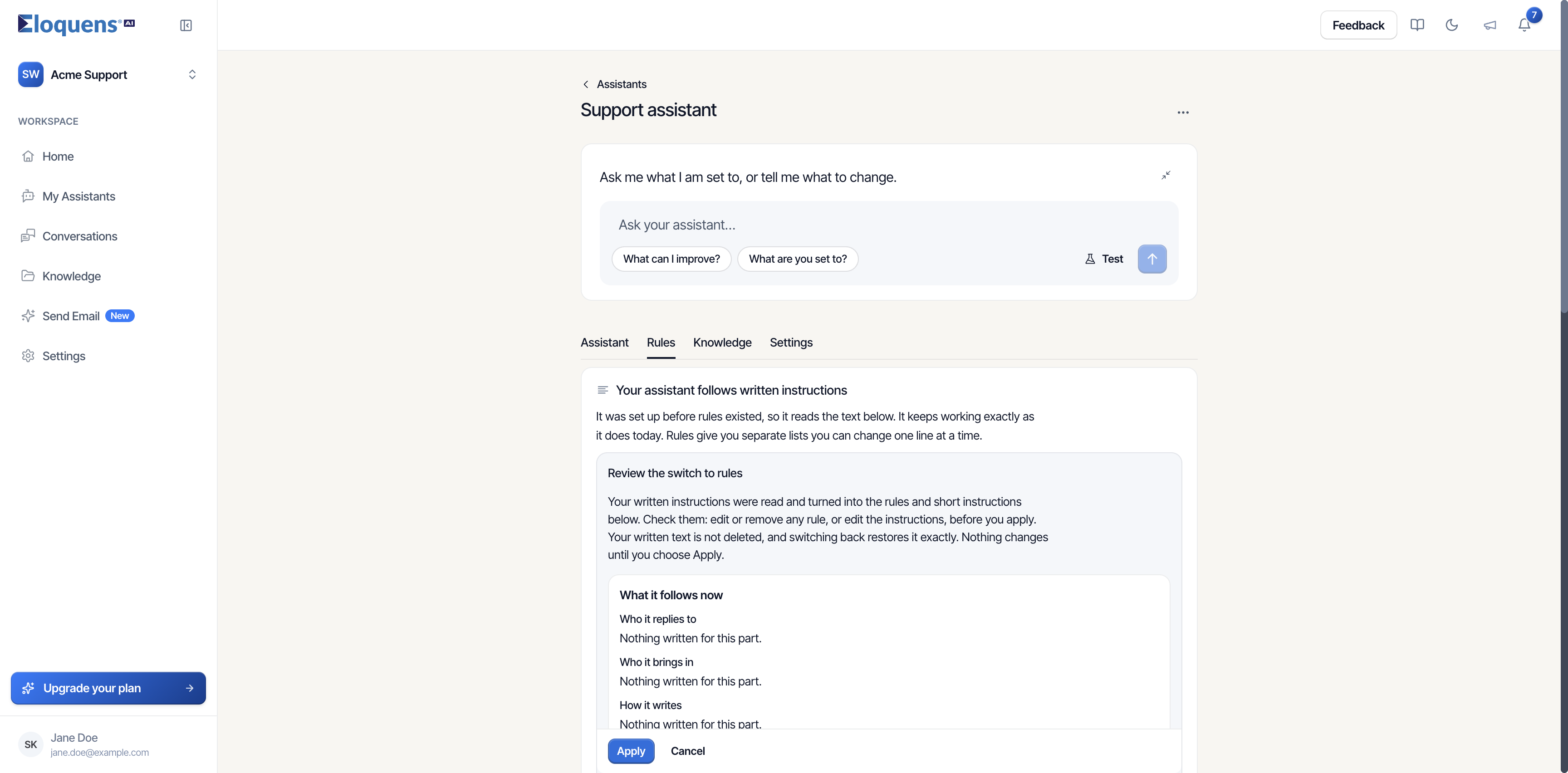Open the assistant Settings tab
The height and width of the screenshot is (773, 1568).
tap(791, 342)
